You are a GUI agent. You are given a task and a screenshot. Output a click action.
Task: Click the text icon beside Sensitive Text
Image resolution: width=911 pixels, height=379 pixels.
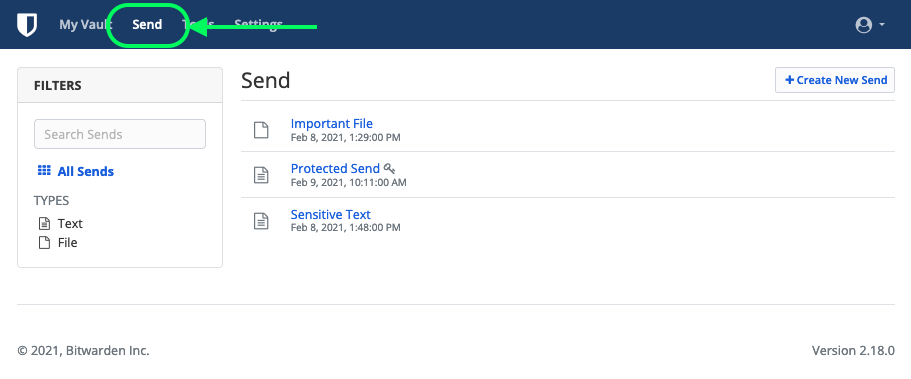point(261,220)
